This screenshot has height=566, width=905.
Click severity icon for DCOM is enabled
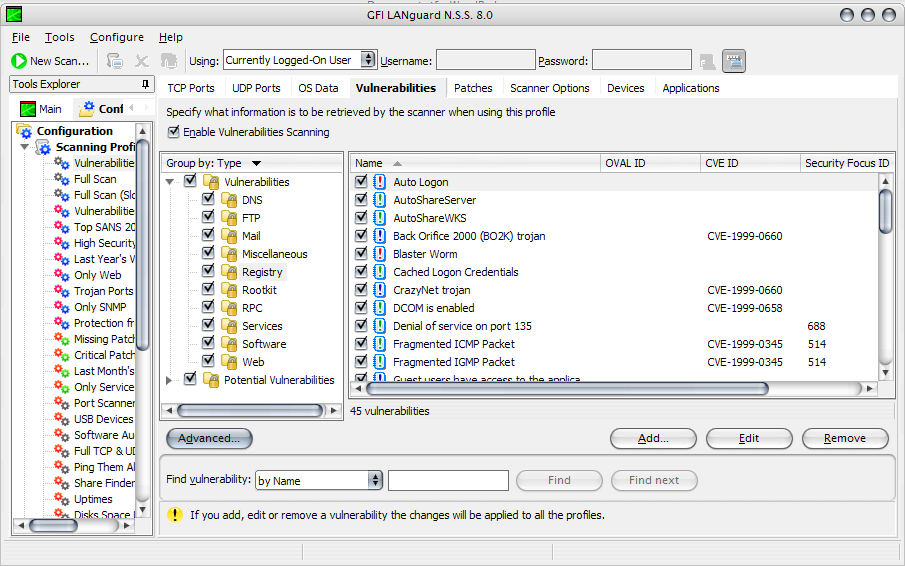(x=379, y=308)
